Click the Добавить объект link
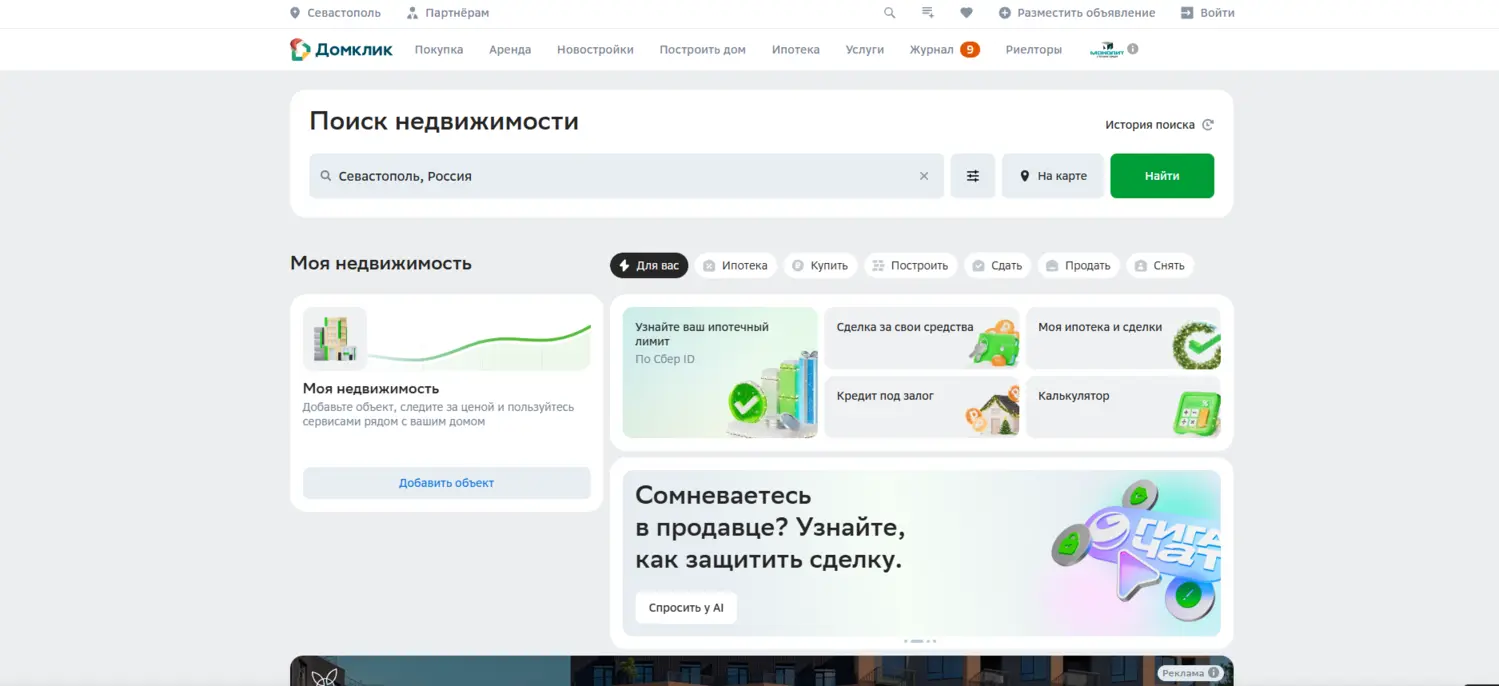Screen dimensions: 1499x686 pyautogui.click(x=445, y=482)
